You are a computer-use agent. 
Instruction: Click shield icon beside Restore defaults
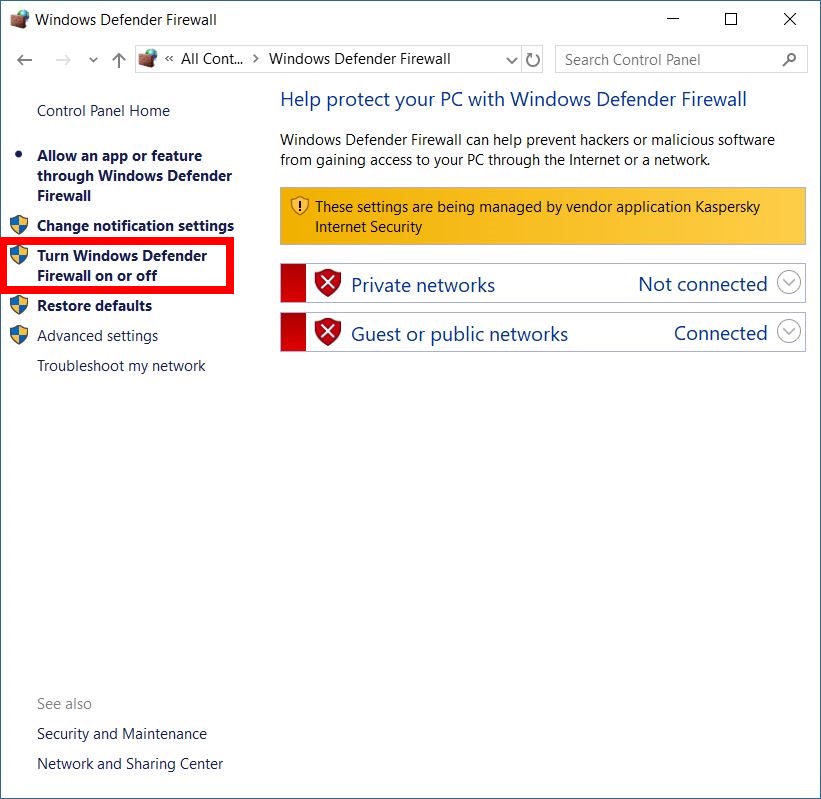(x=19, y=304)
